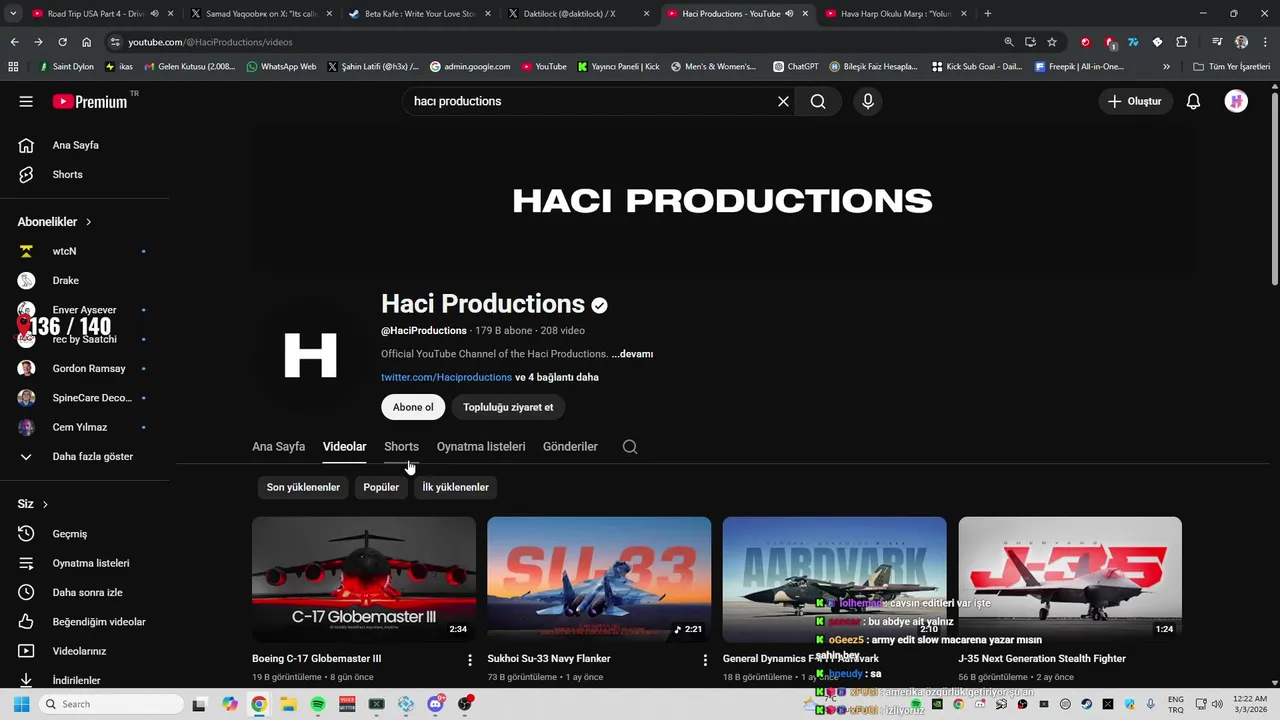
Task: Open the notifications bell
Action: [1193, 101]
